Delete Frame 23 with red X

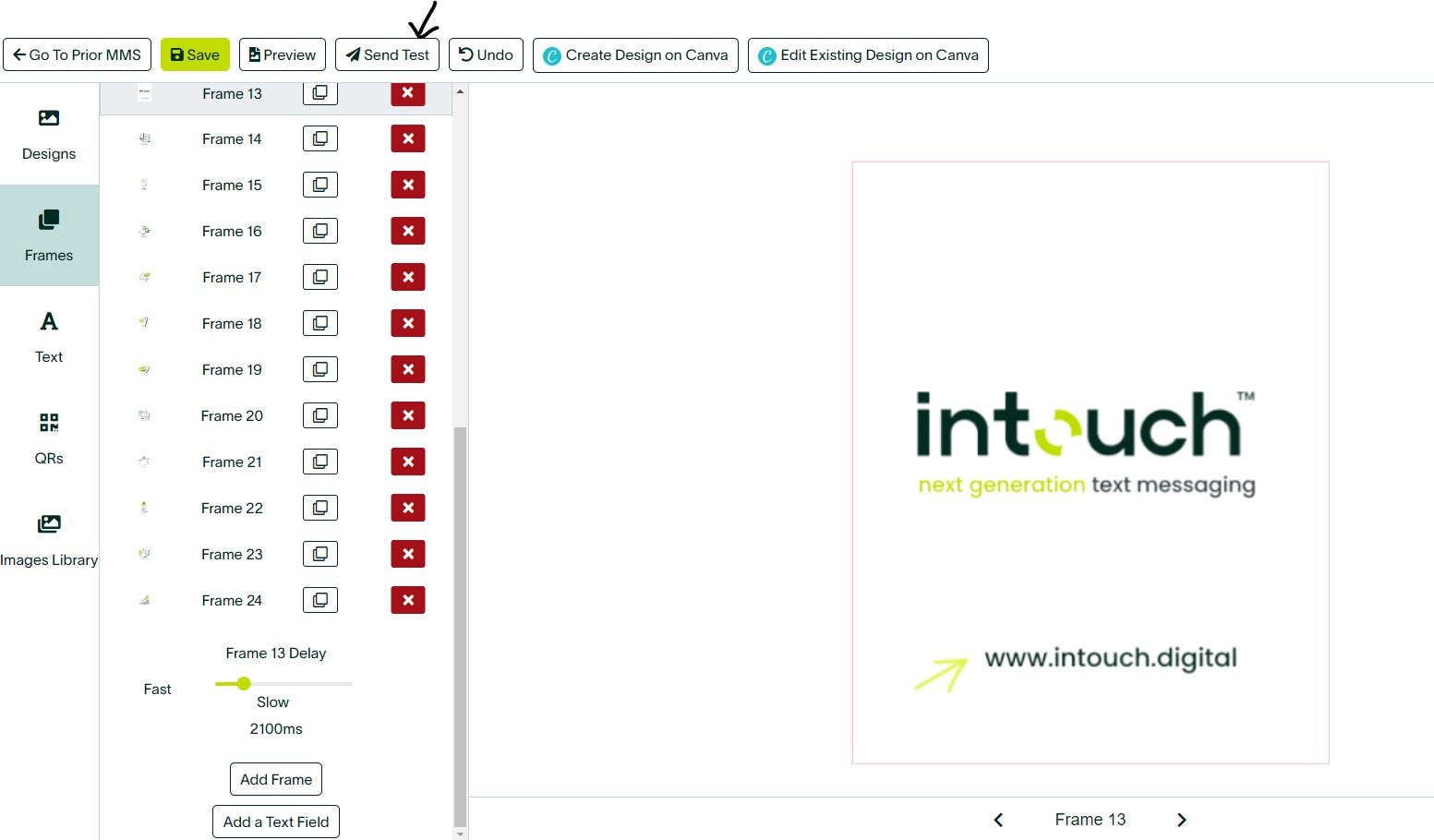tap(408, 554)
